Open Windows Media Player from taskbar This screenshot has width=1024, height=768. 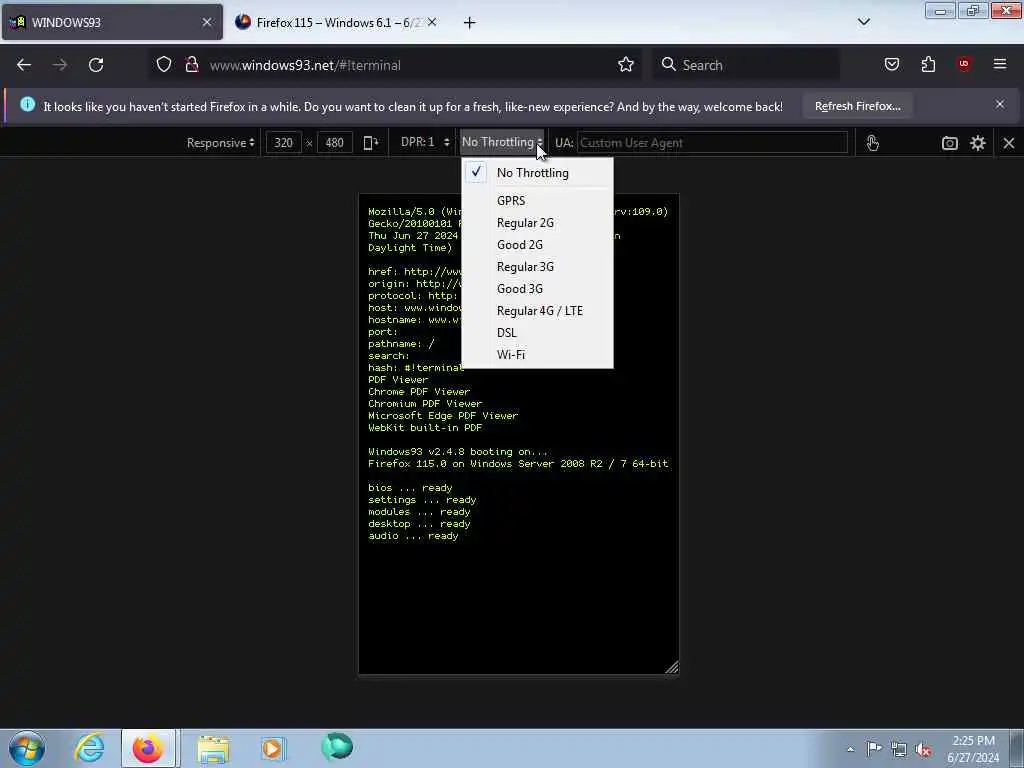(x=274, y=748)
